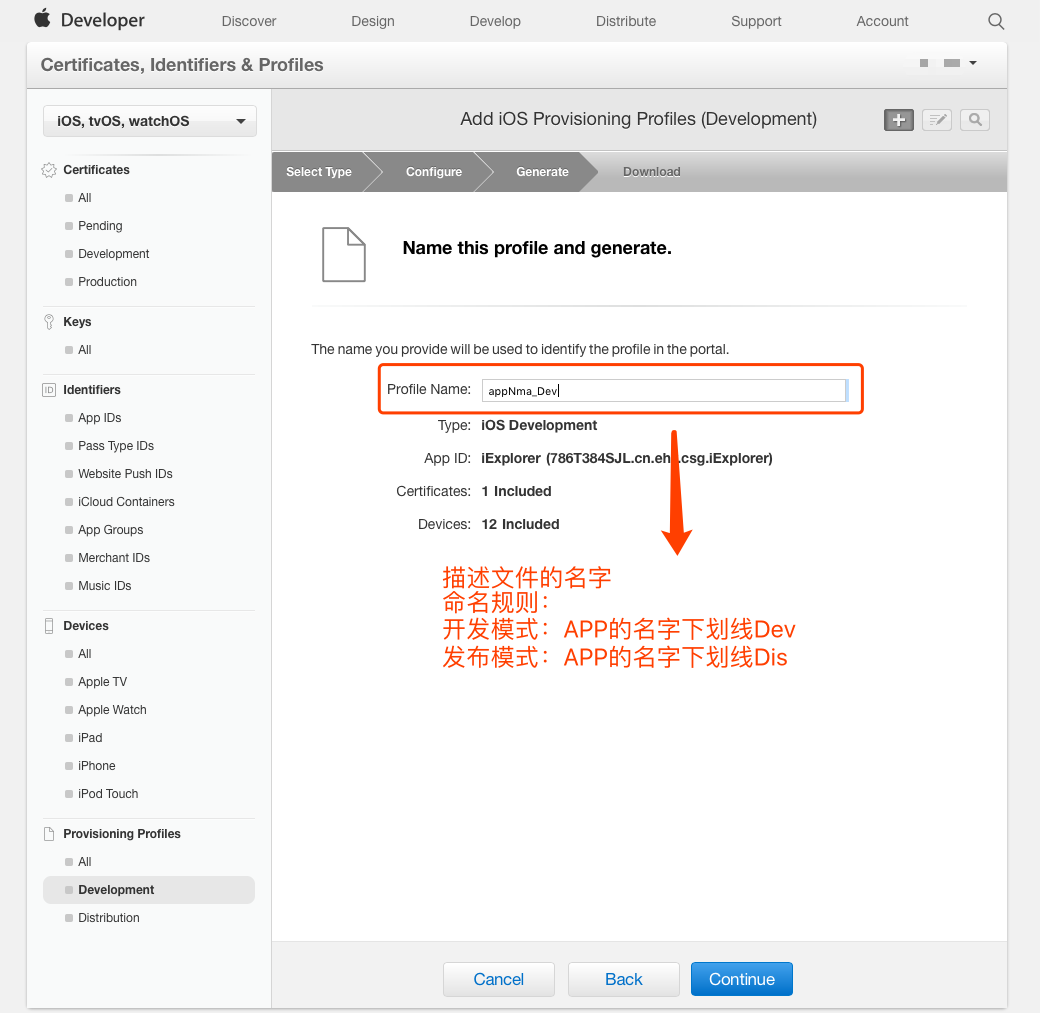Open the Design menu
The image size is (1040, 1013).
pos(373,21)
